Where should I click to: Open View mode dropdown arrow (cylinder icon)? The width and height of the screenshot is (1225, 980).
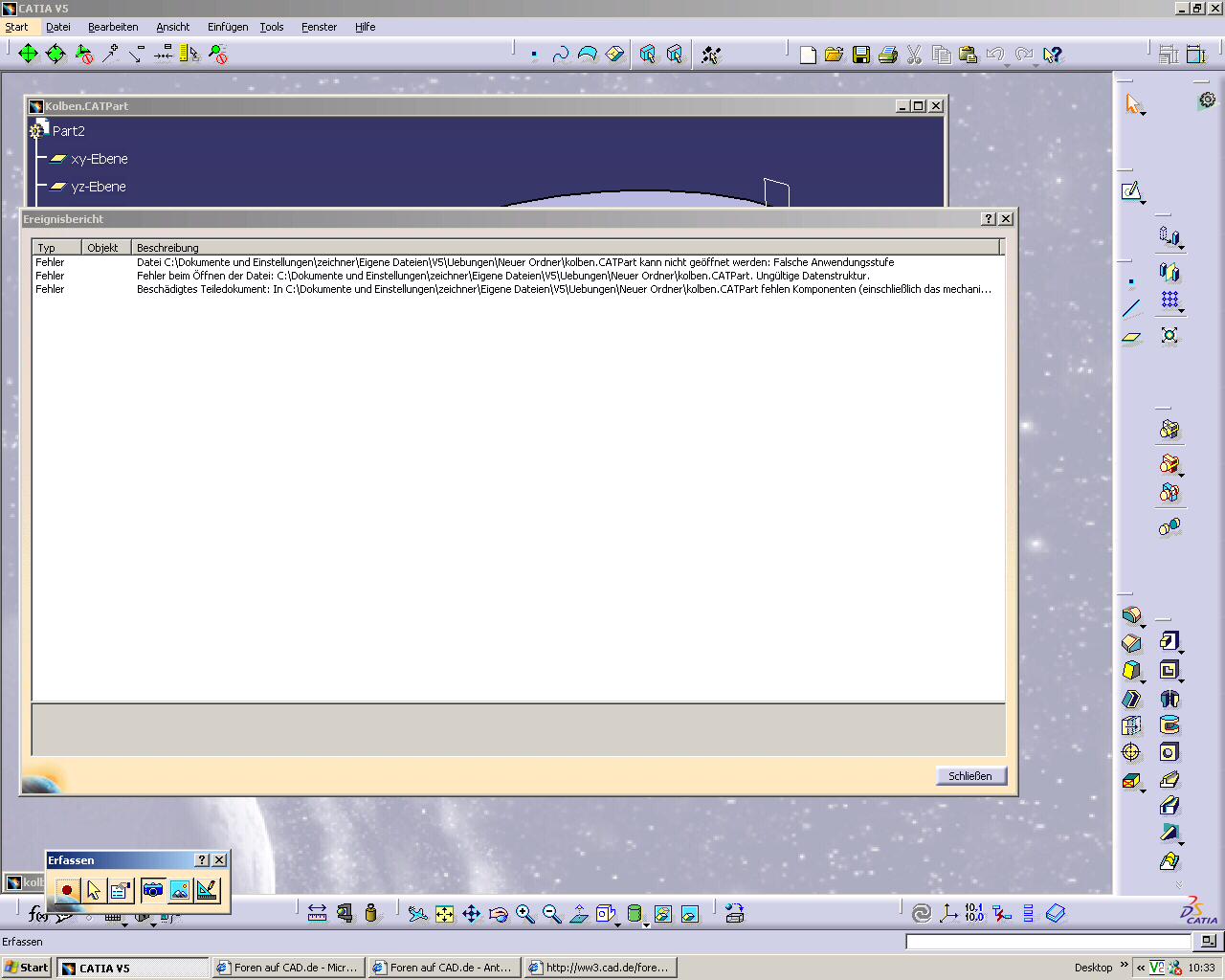coord(646,924)
